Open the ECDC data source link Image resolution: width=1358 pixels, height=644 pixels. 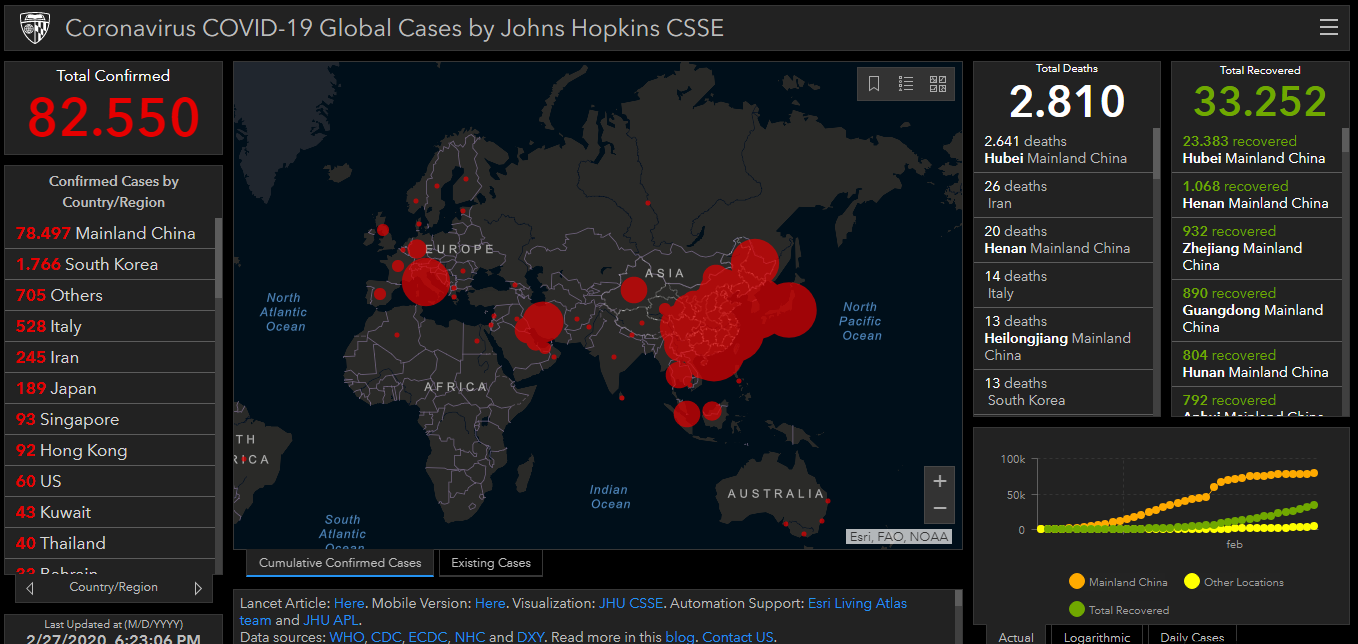(428, 637)
